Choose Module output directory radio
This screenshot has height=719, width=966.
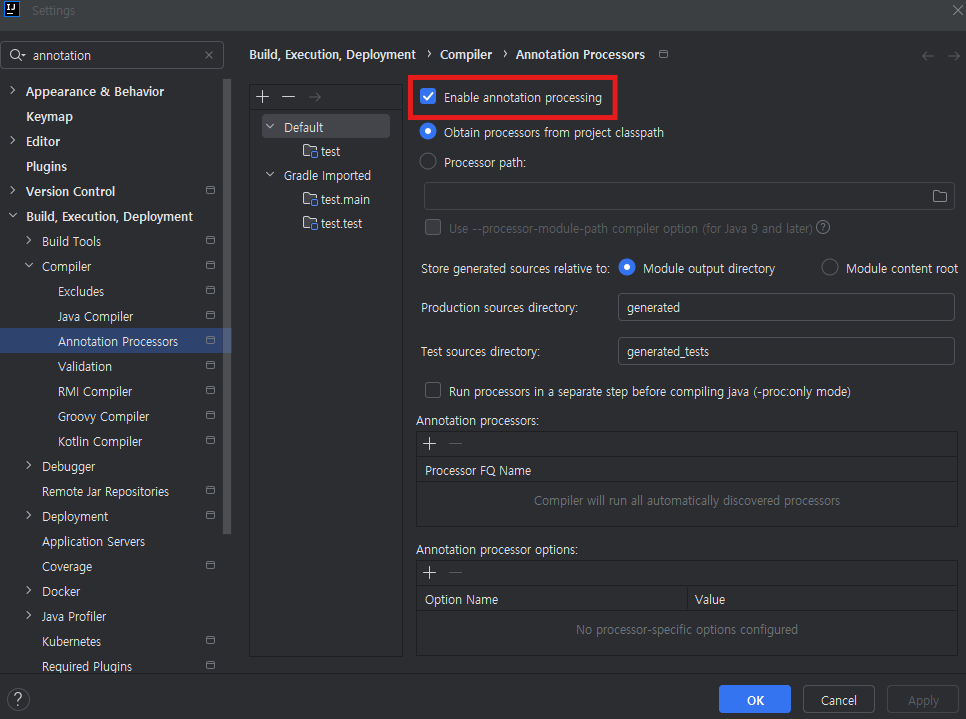[x=627, y=267]
